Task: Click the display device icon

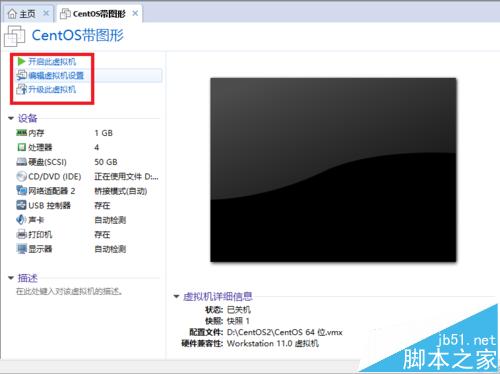Action: coord(22,249)
